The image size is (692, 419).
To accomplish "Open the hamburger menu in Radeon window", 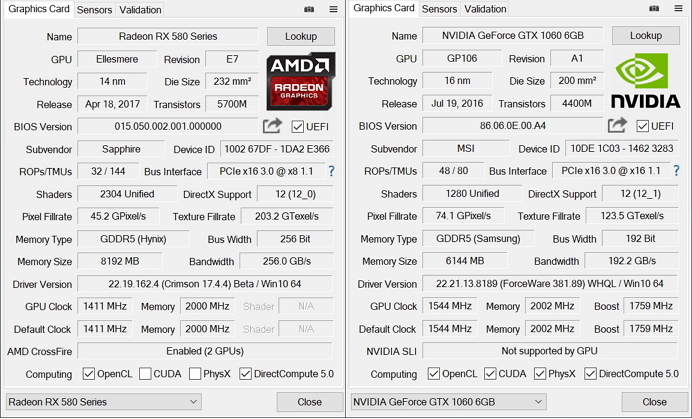I will click(x=333, y=10).
